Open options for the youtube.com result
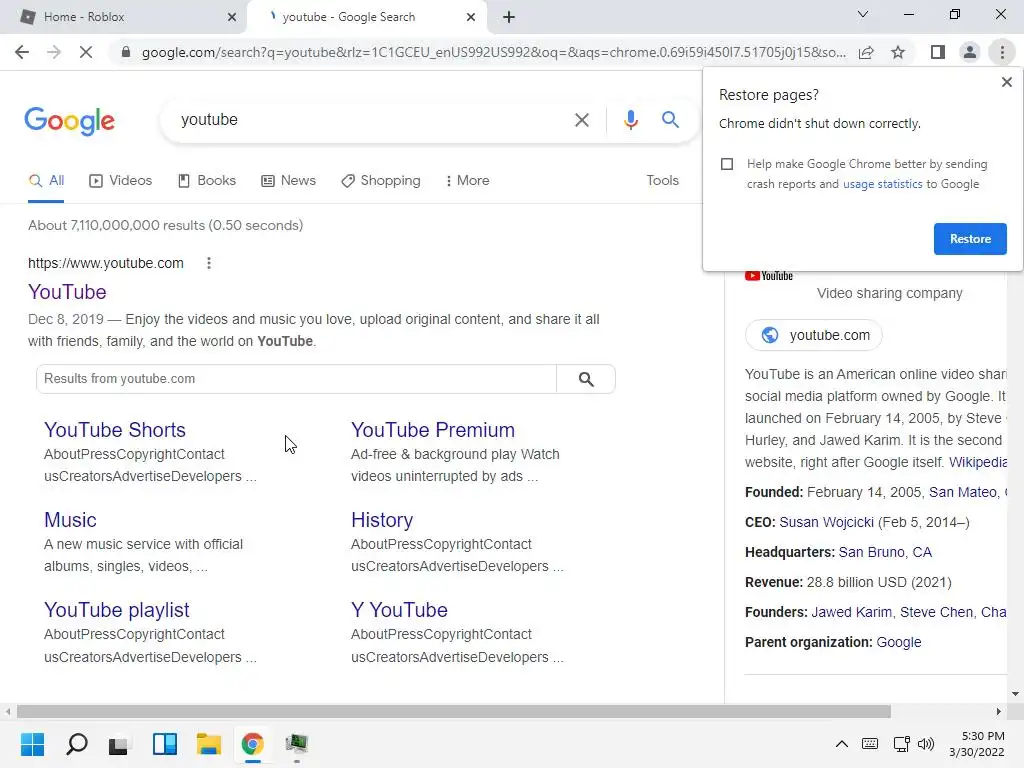The image size is (1024, 768). 208,263
